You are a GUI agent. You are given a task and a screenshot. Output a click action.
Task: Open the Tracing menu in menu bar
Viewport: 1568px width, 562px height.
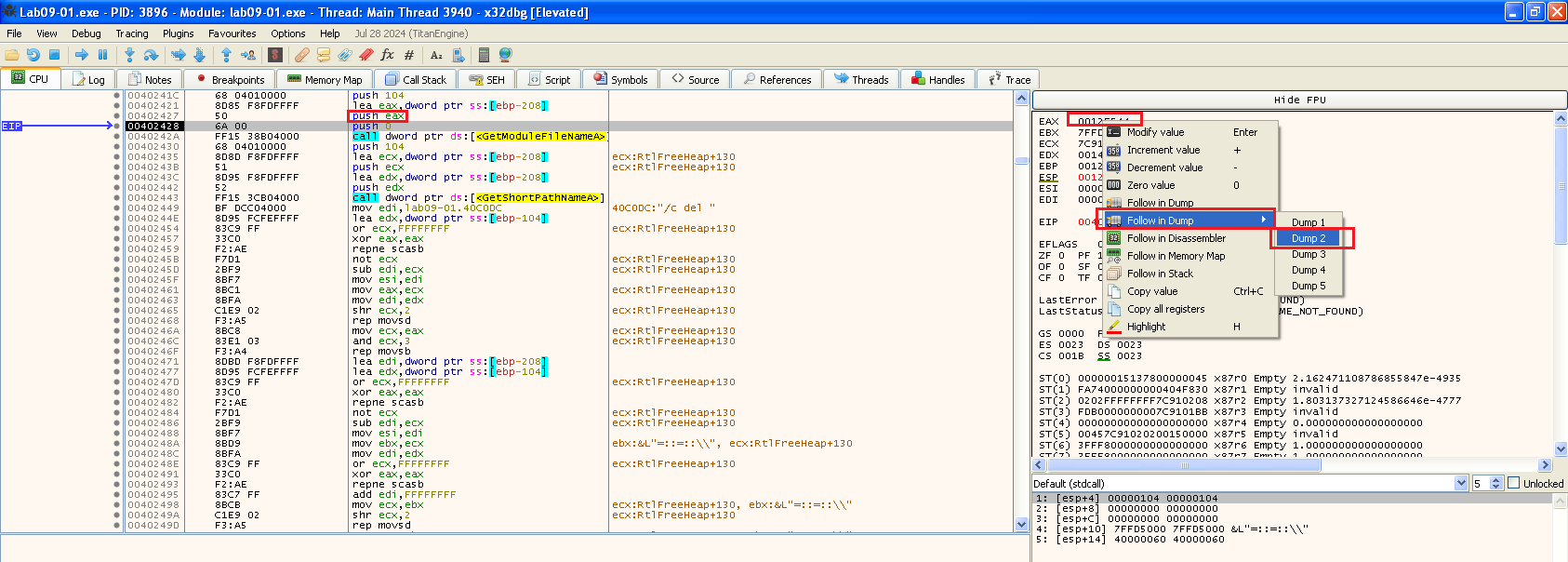click(x=132, y=33)
